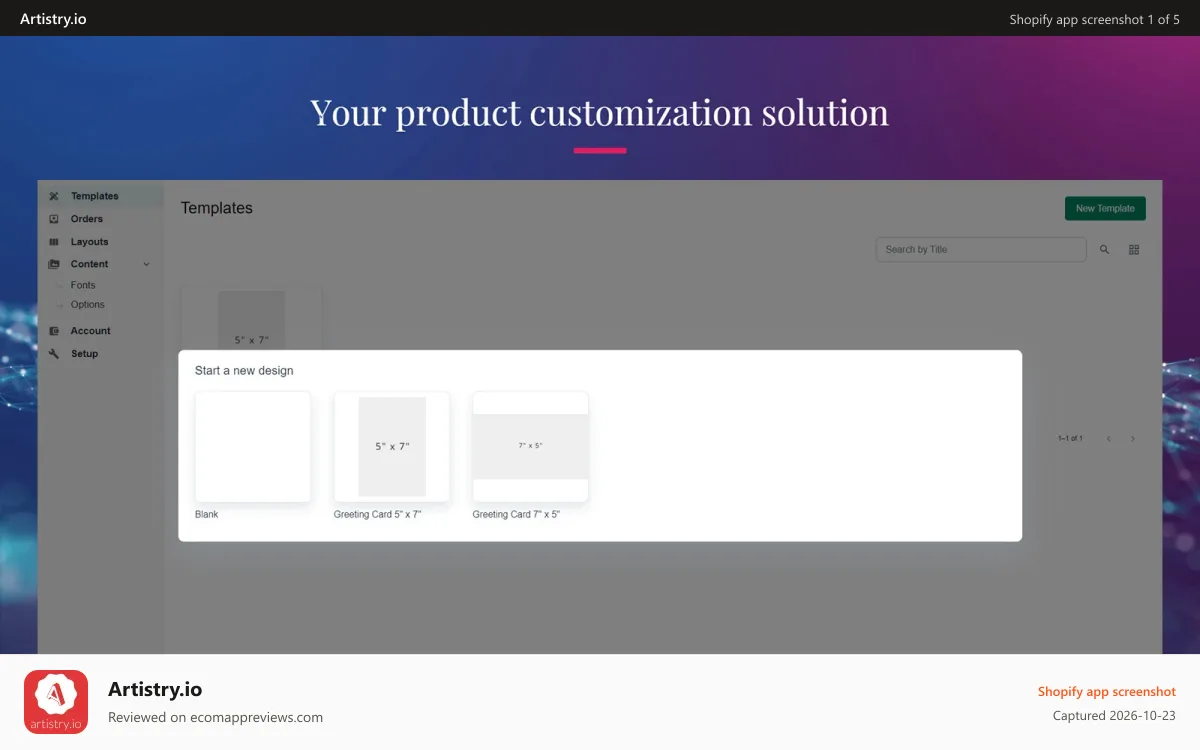Open the Fonts submenu item
Screen dimensions: 1200x750
click(x=83, y=285)
